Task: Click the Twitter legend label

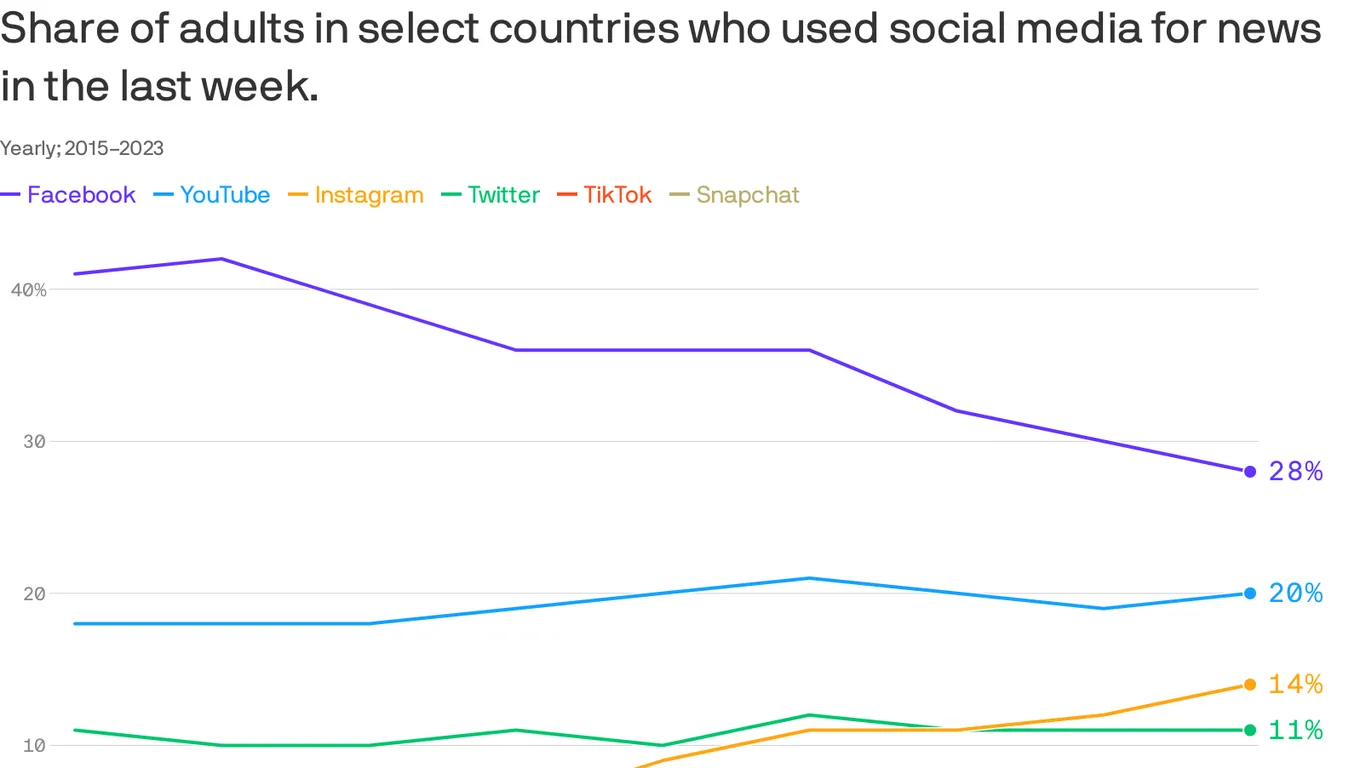Action: click(503, 195)
